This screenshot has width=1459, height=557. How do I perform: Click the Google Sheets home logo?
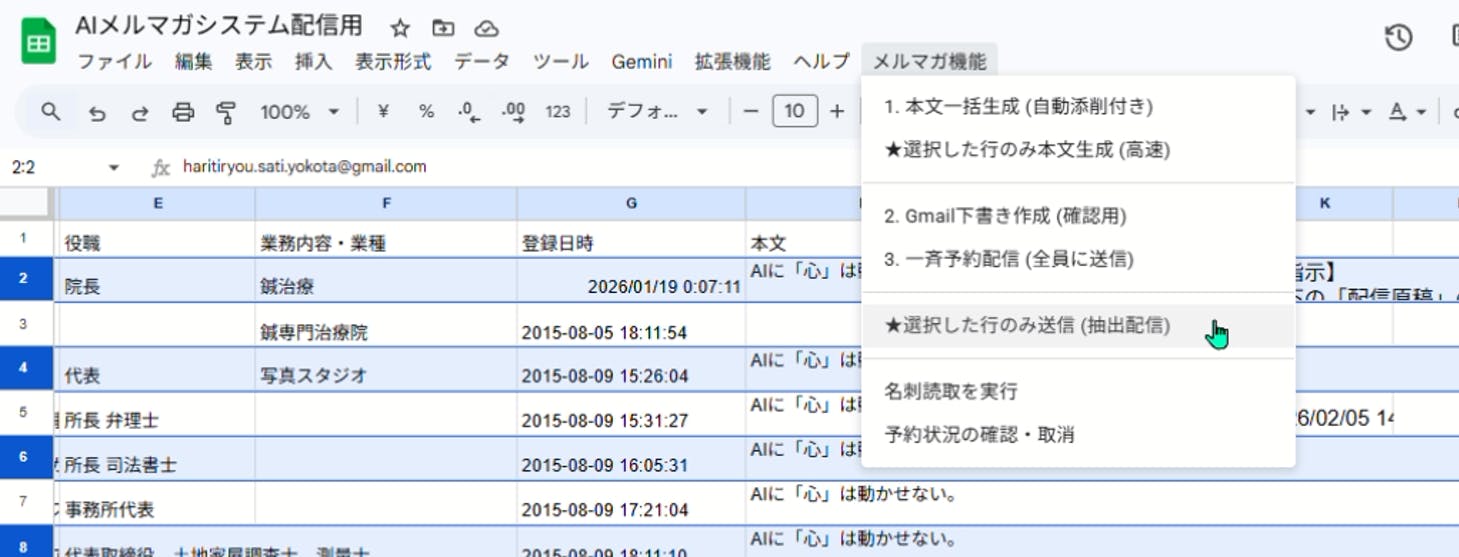click(x=39, y=43)
